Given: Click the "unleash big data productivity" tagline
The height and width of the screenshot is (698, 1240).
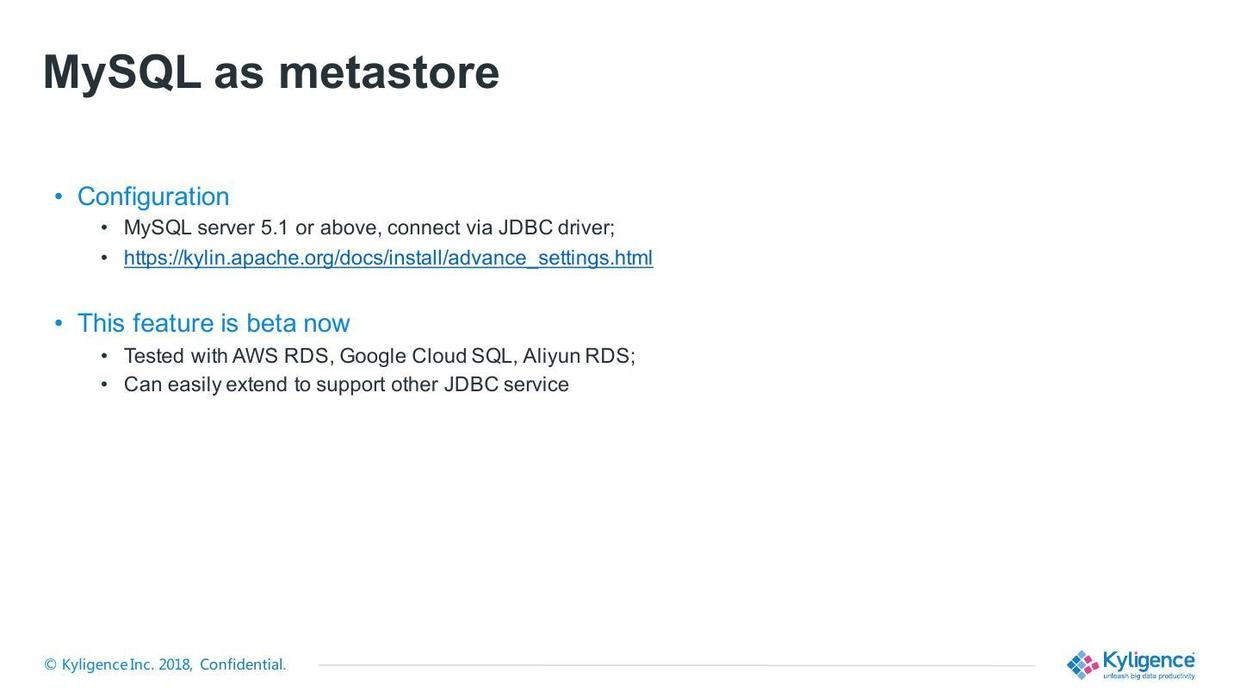Looking at the screenshot, I should pyautogui.click(x=1148, y=677).
